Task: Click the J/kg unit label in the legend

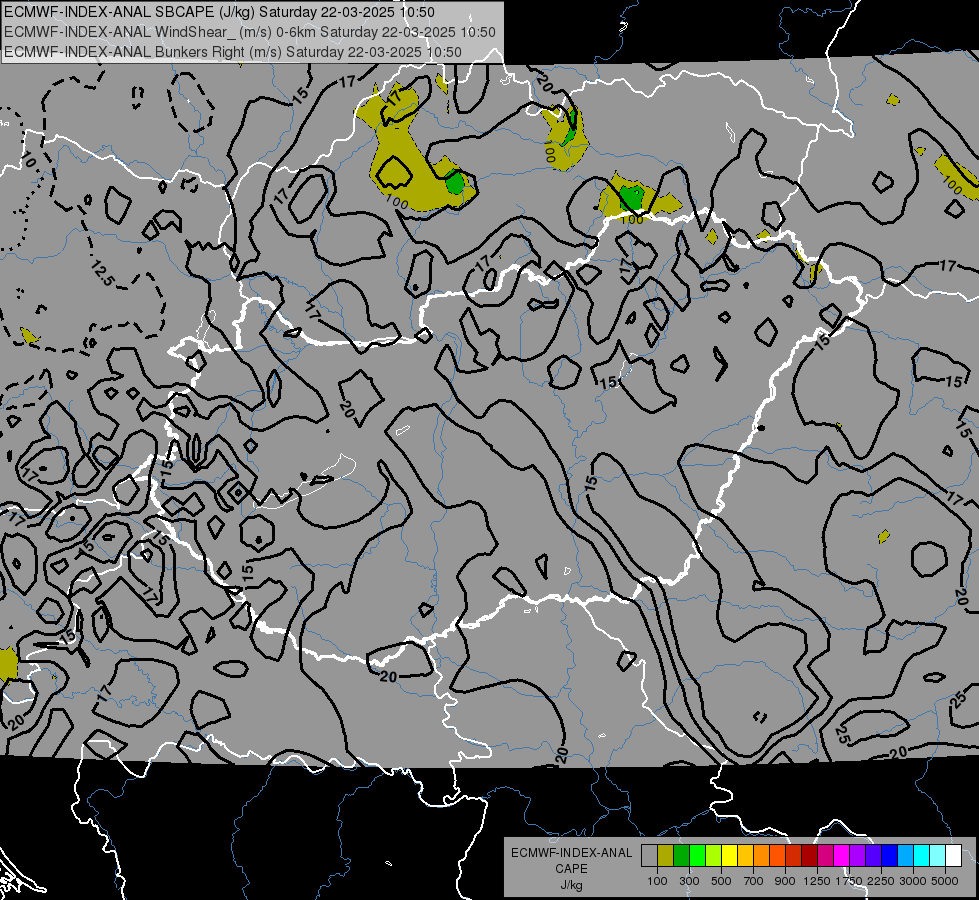Action: tap(571, 885)
